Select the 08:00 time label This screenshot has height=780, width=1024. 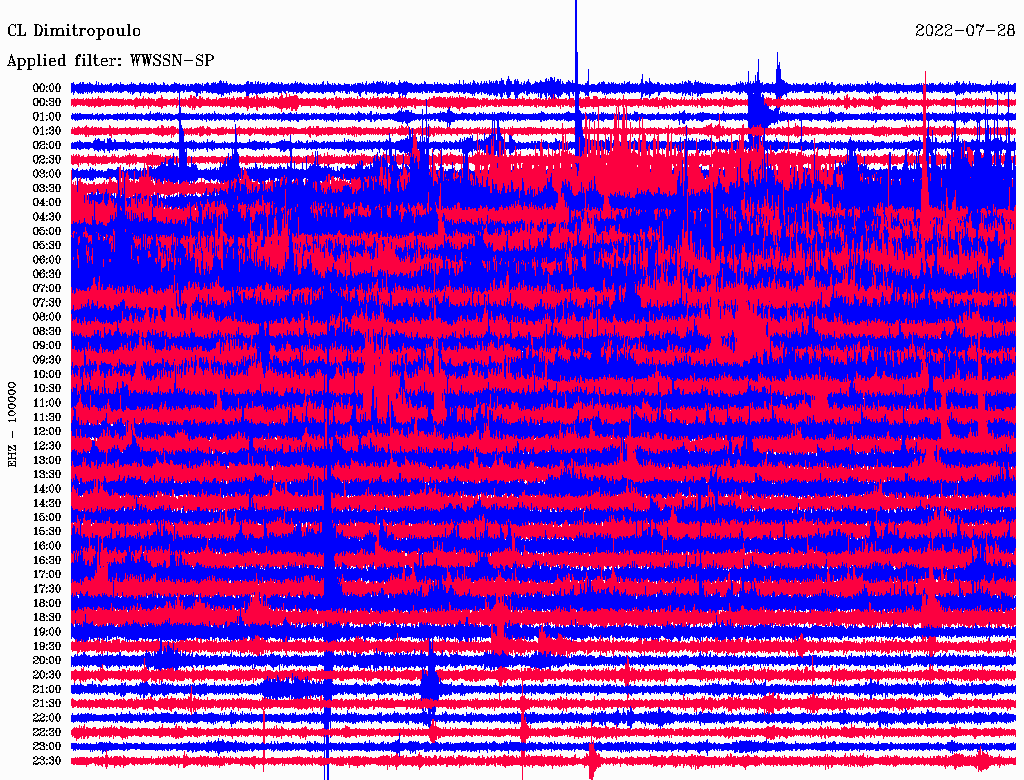47,317
